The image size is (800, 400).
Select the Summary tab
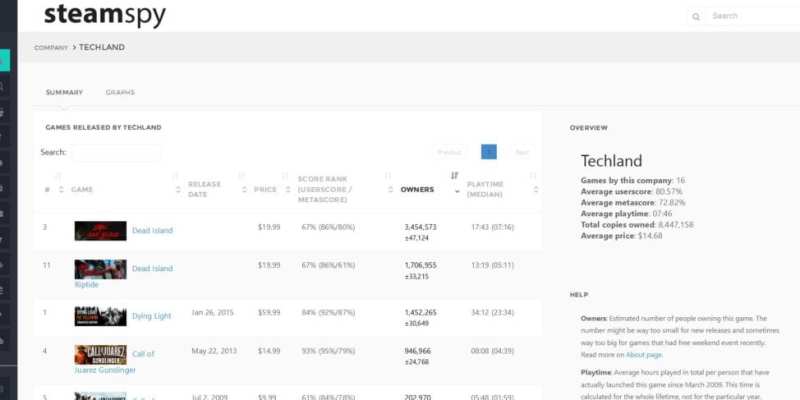pyautogui.click(x=64, y=93)
